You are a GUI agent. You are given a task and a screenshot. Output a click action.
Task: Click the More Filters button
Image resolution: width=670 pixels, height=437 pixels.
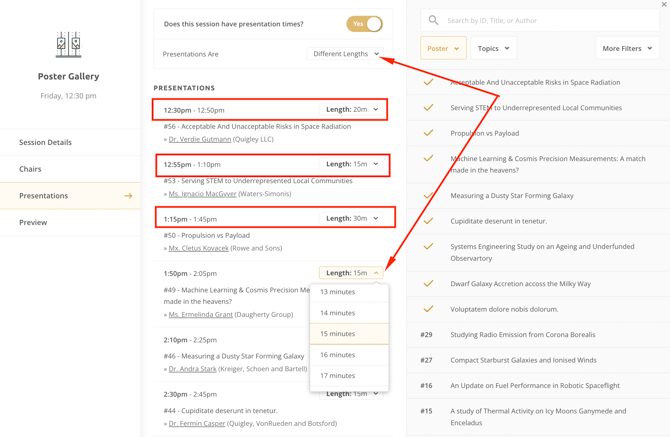click(627, 48)
